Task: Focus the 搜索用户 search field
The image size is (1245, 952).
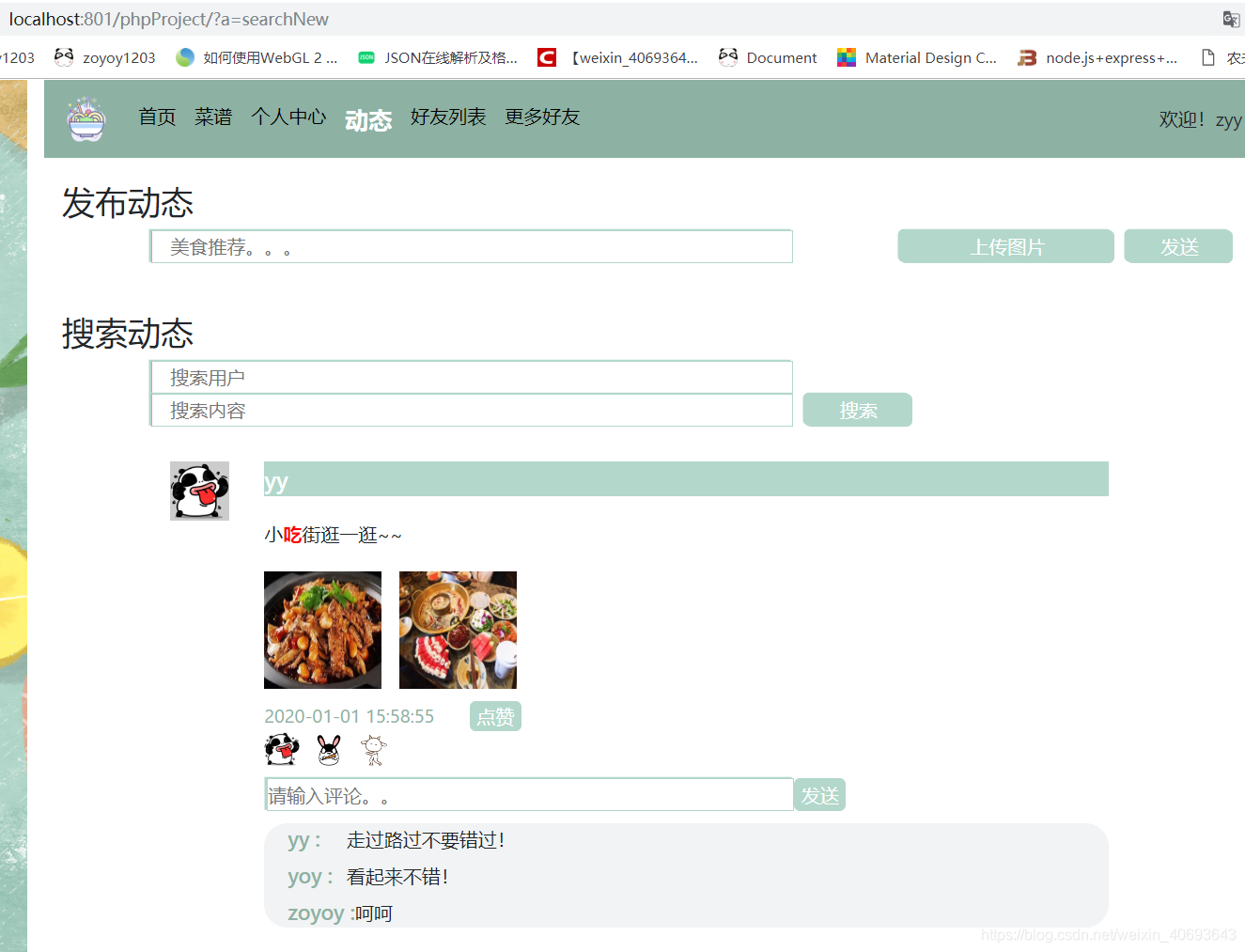Action: coord(470,377)
